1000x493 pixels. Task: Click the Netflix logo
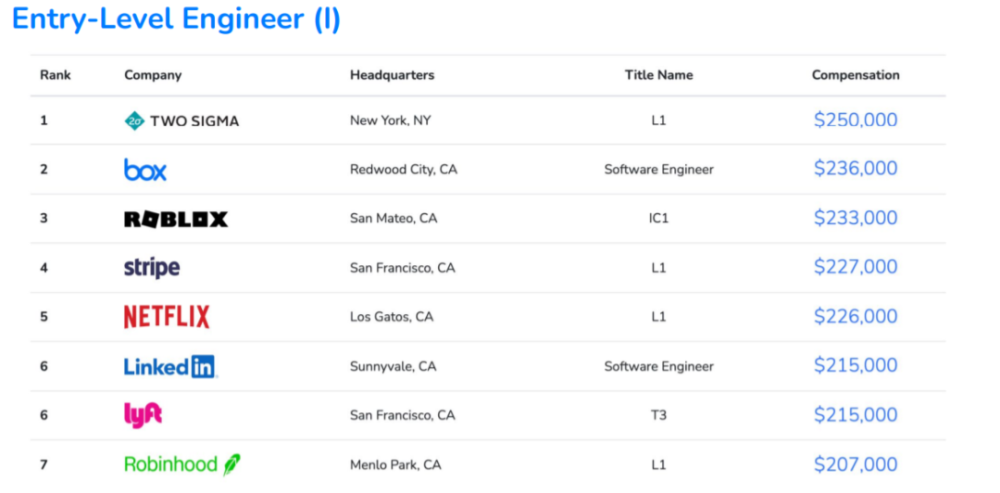coord(167,317)
